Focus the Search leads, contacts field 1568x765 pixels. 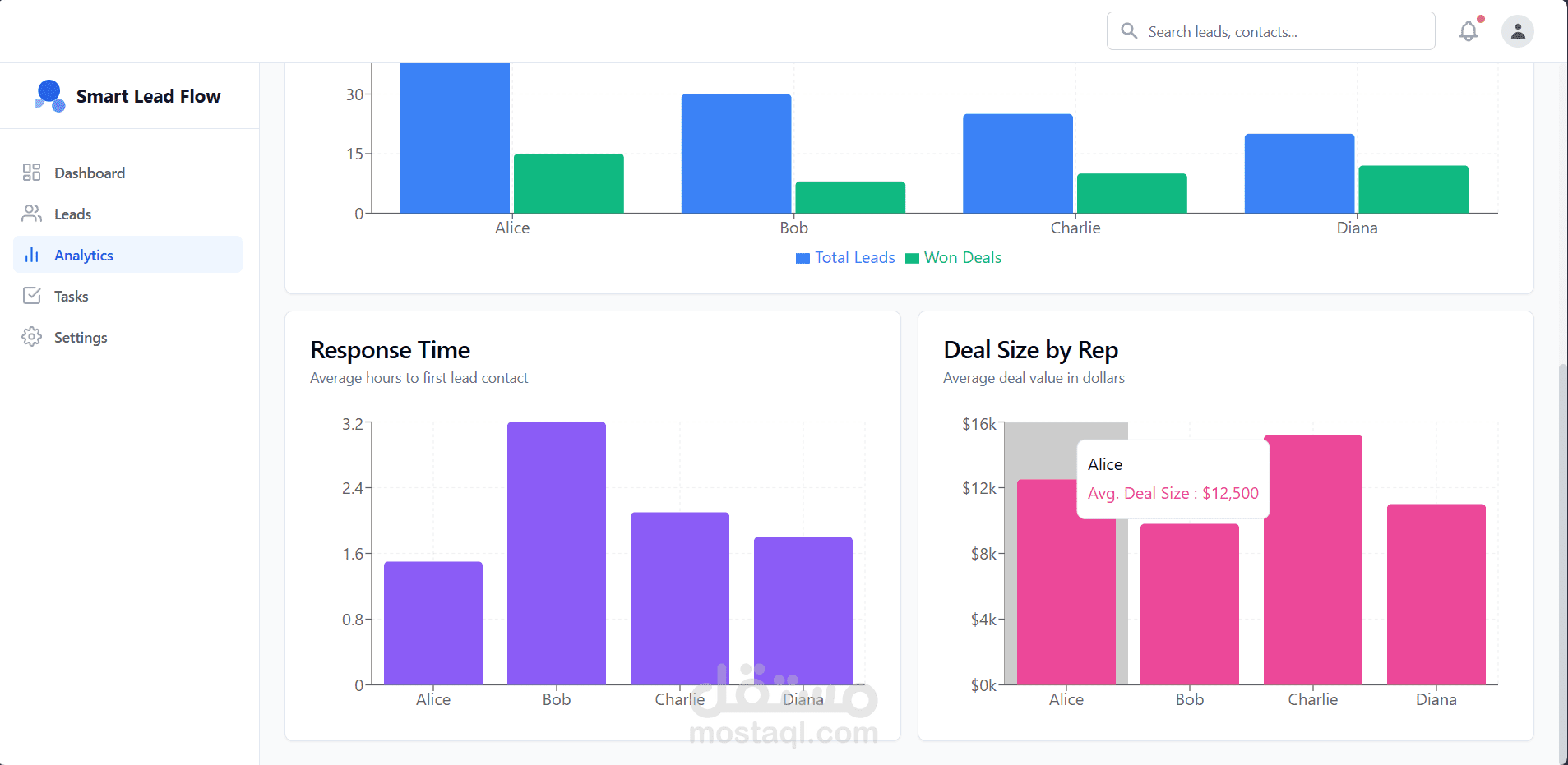(1270, 31)
